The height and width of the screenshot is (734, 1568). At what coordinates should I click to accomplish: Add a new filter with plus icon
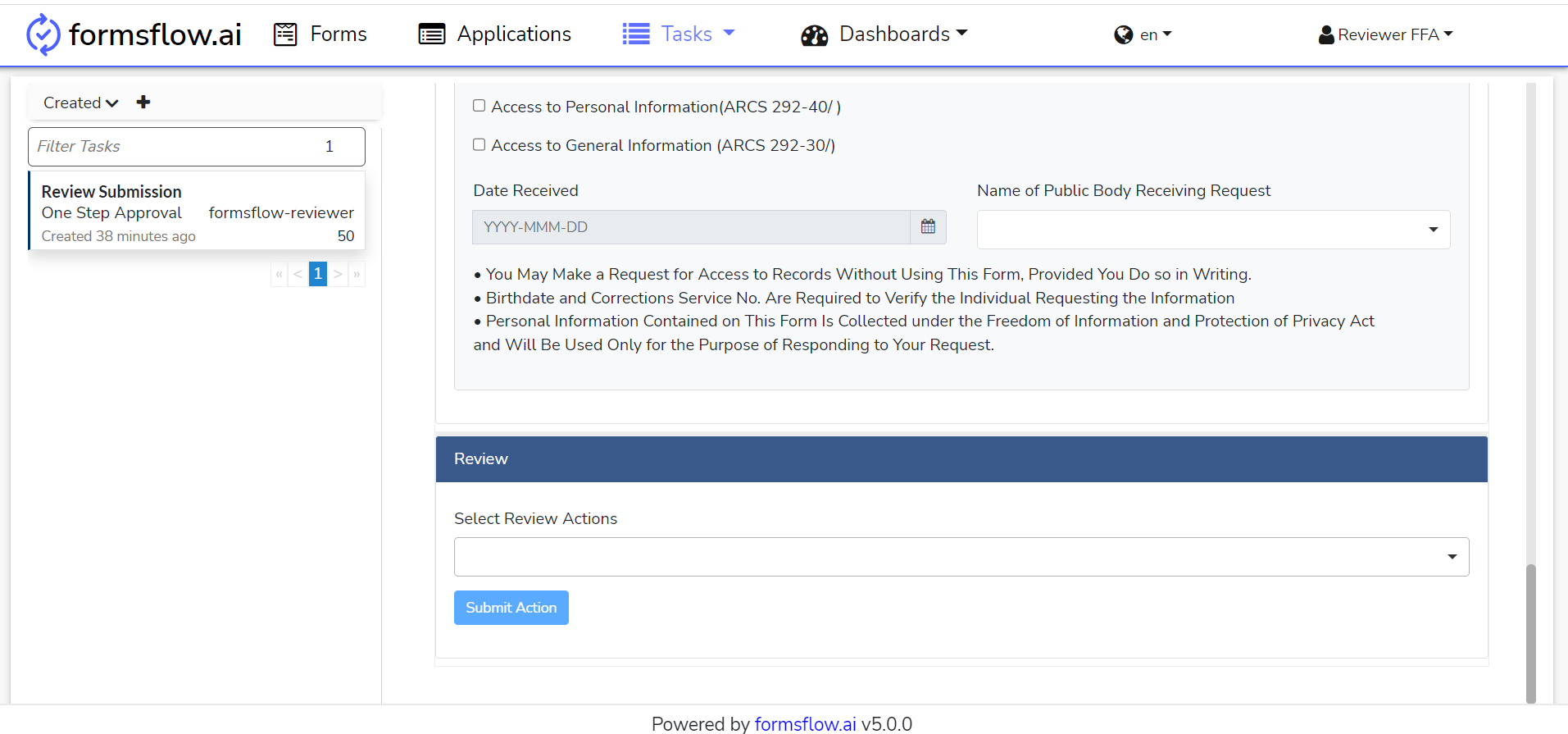coord(143,102)
